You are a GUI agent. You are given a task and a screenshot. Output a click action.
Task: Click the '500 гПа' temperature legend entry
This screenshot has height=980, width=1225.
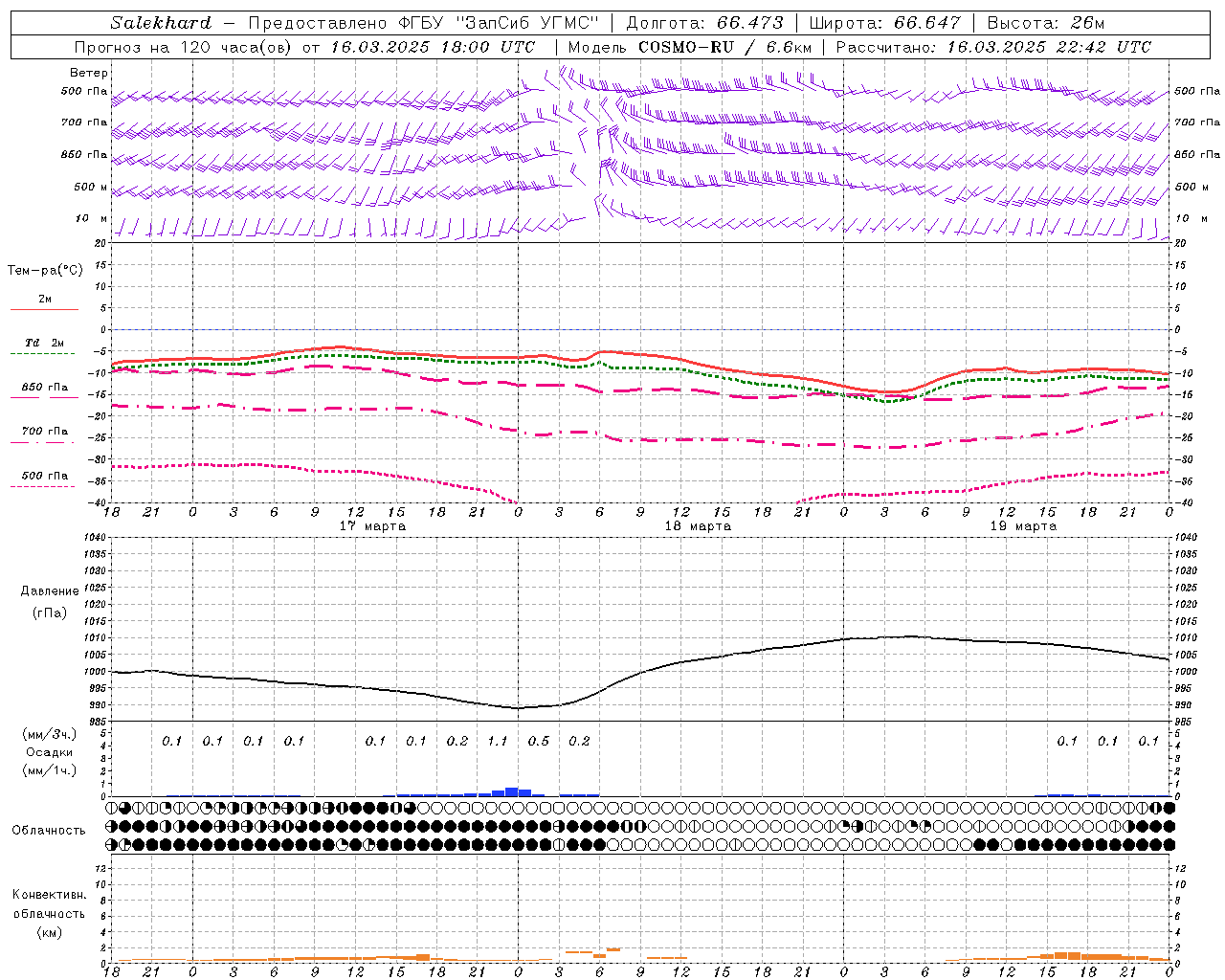point(45,476)
